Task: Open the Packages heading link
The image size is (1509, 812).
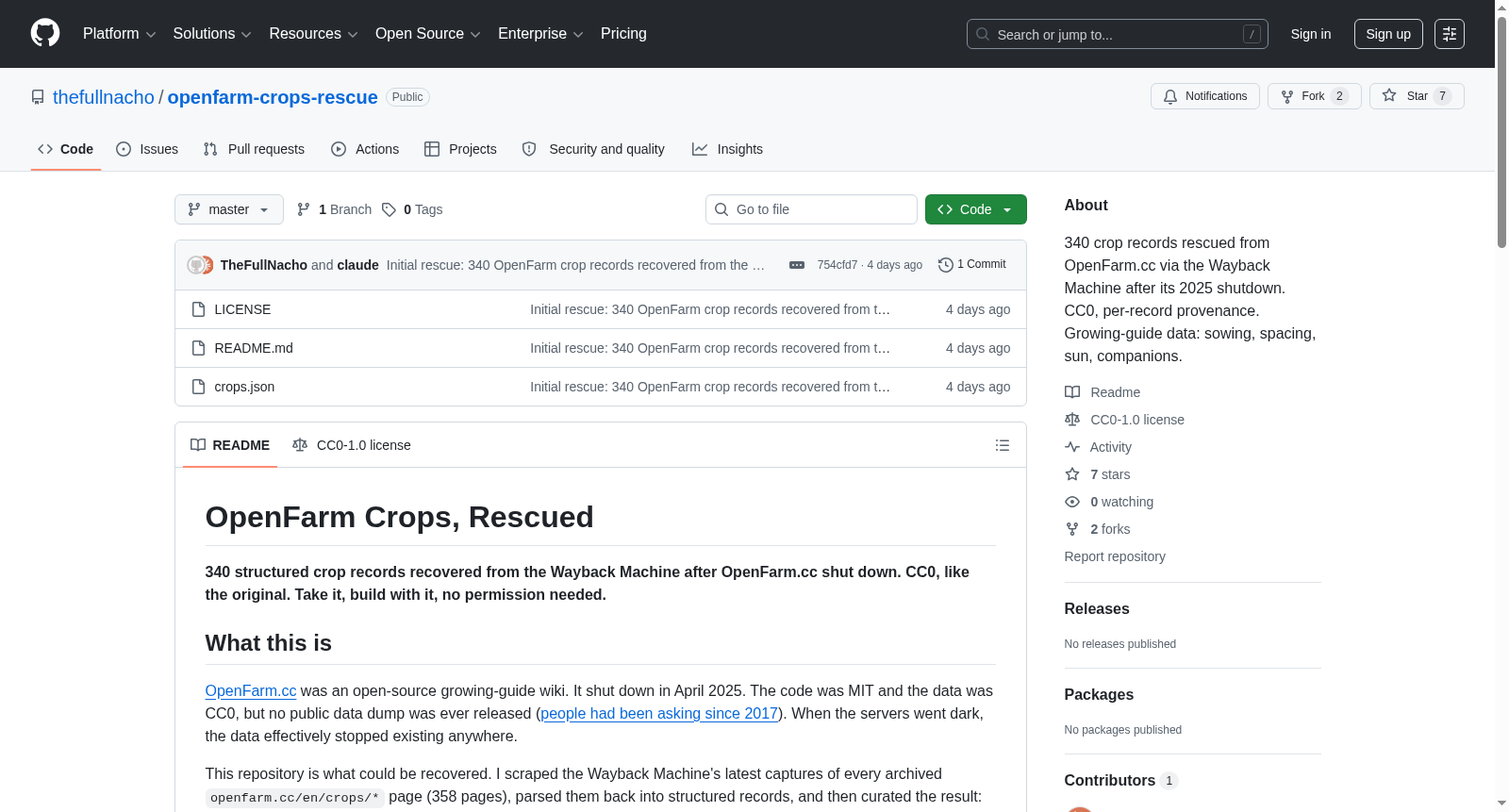Action: point(1099,695)
